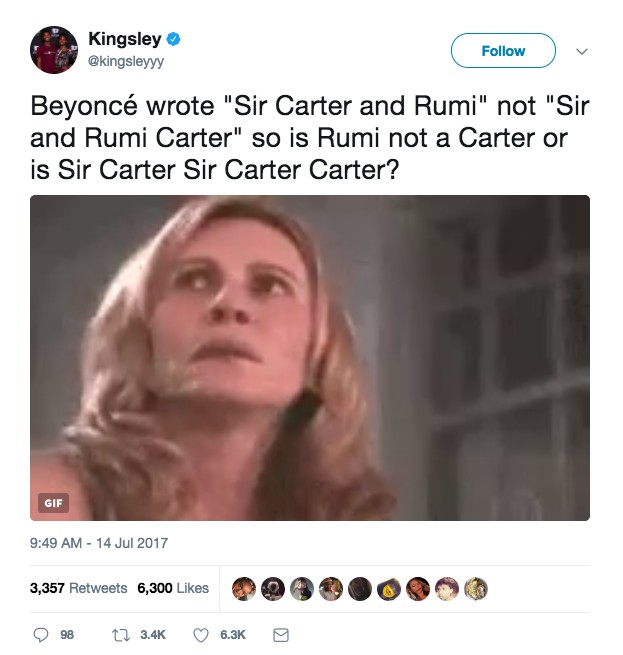Click the direct message envelope icon
Viewport: 623px width, 655px height.
coord(280,635)
